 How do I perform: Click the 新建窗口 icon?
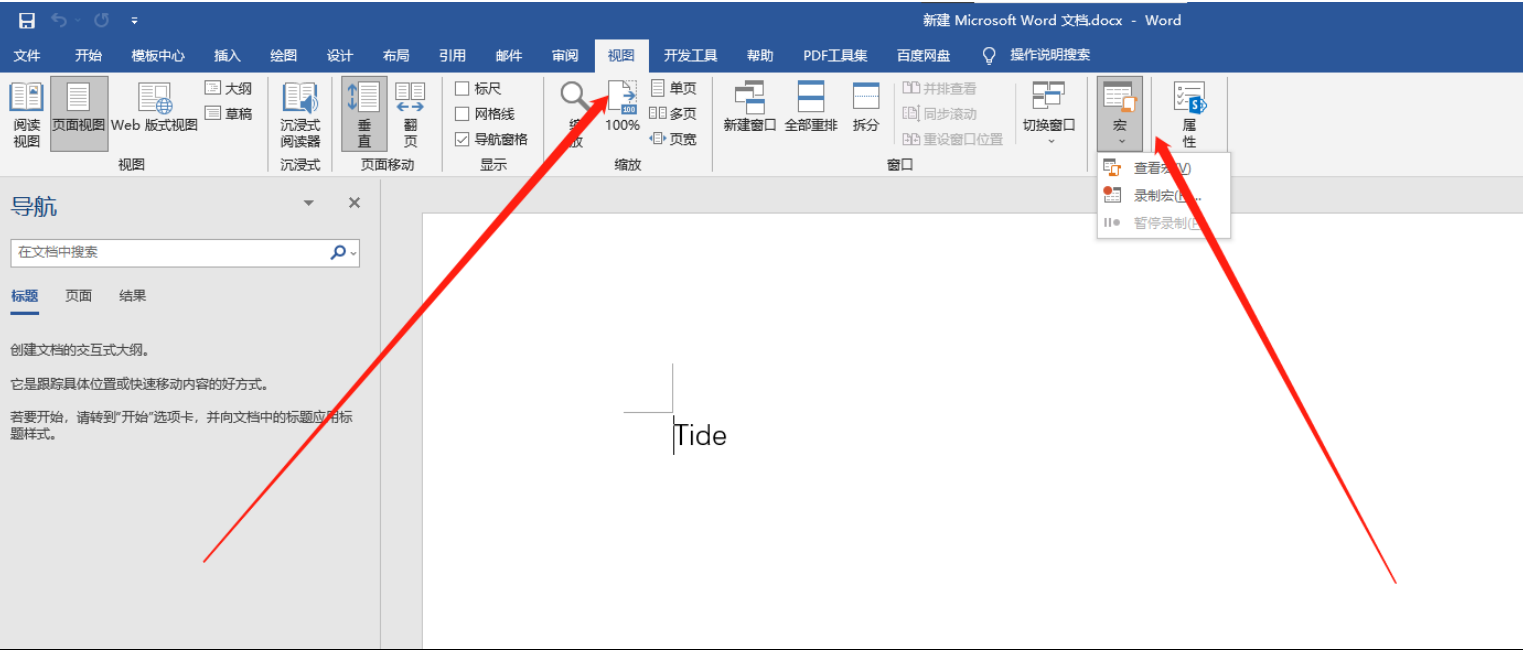[748, 105]
